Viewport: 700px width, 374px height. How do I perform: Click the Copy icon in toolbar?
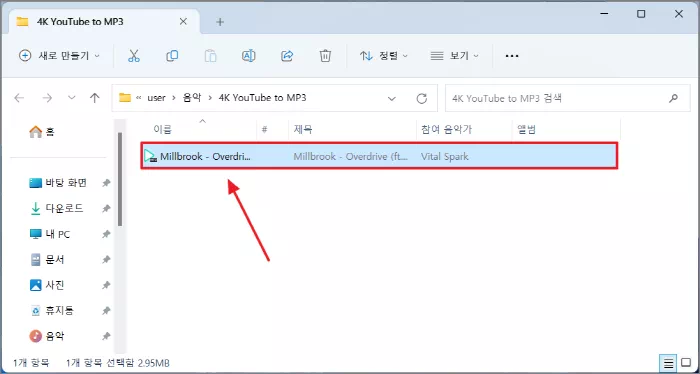tap(172, 56)
